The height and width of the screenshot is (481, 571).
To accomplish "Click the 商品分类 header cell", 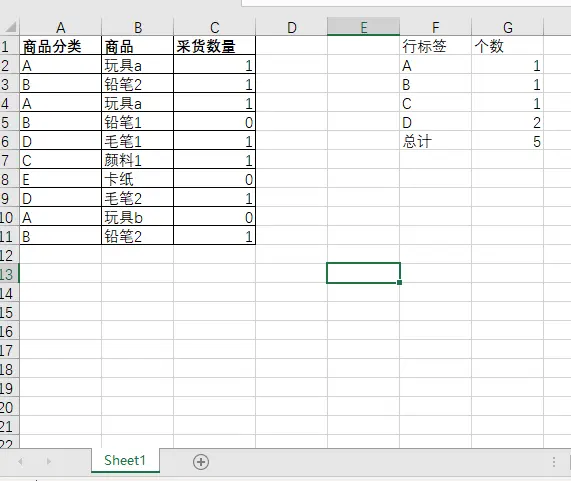I will click(60, 46).
